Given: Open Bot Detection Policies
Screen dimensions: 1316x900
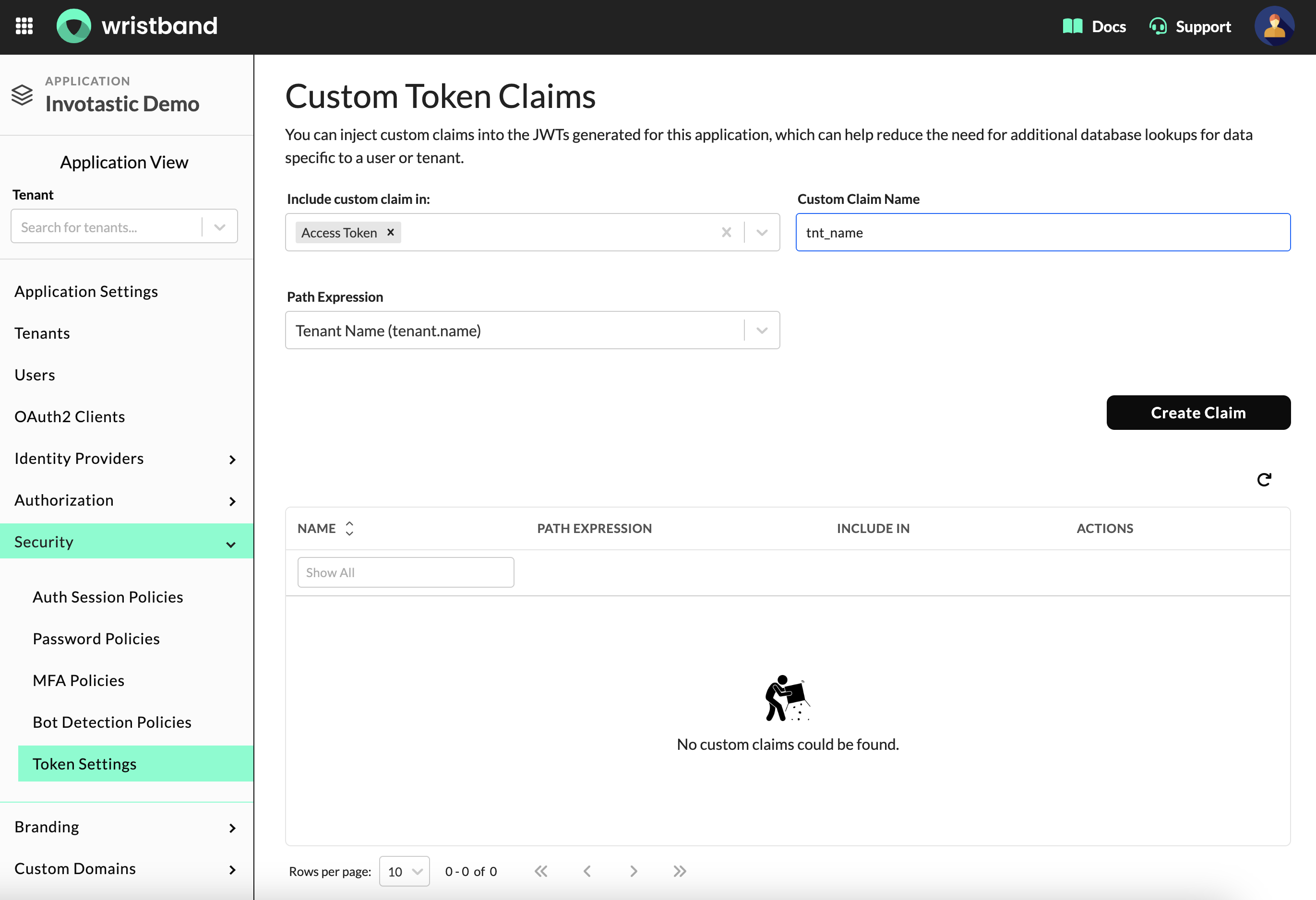Looking at the screenshot, I should (x=112, y=722).
